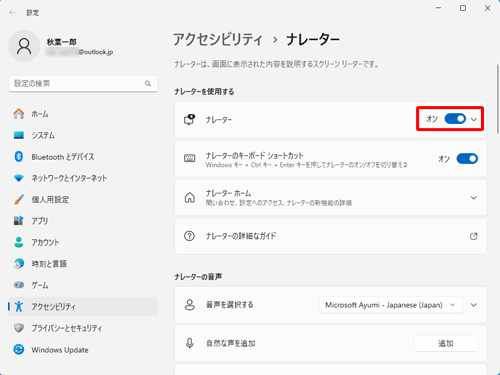Close the Settings window
This screenshot has height=375, width=500.
coord(487,8)
